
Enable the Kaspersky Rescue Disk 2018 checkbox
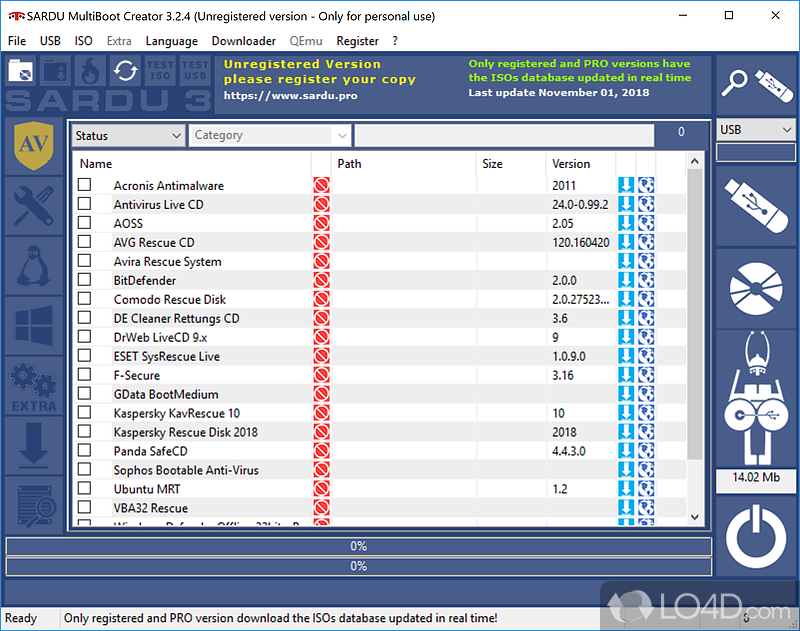(85, 432)
